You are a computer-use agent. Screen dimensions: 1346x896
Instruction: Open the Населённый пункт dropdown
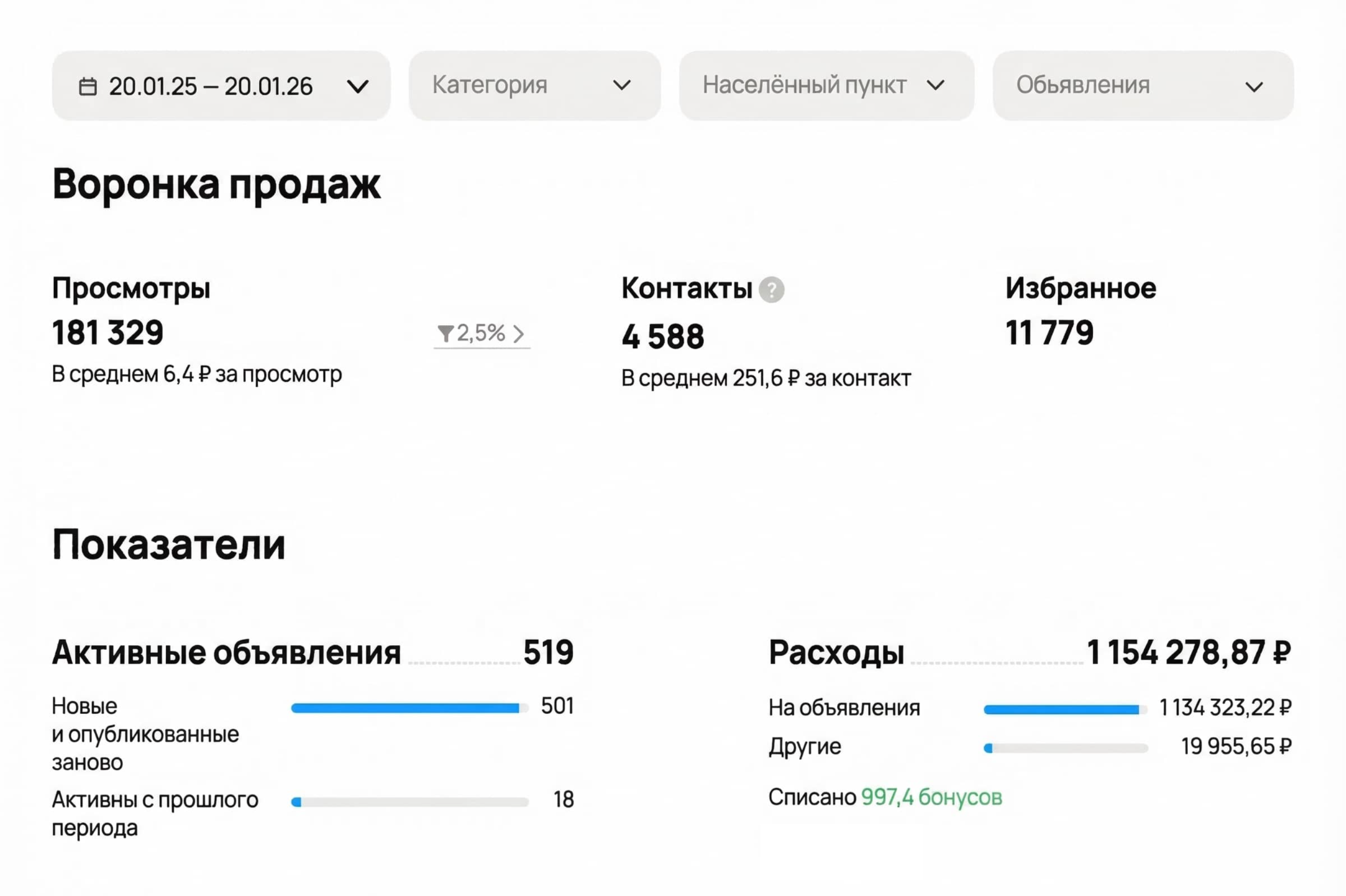[x=826, y=86]
